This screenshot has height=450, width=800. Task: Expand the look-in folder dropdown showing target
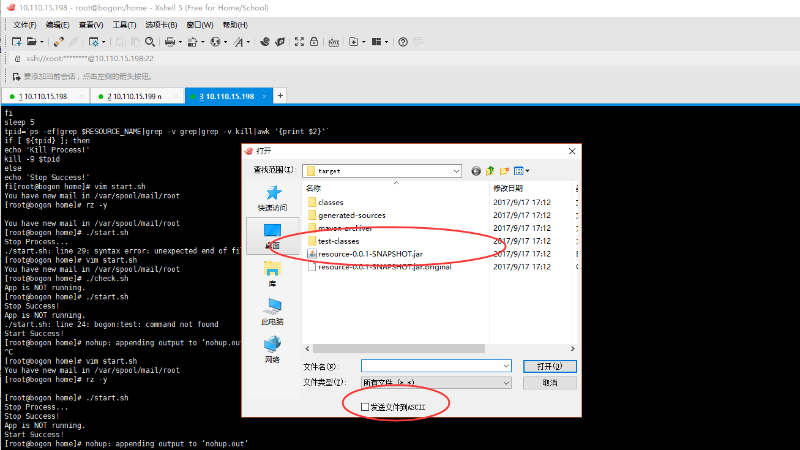pos(454,171)
